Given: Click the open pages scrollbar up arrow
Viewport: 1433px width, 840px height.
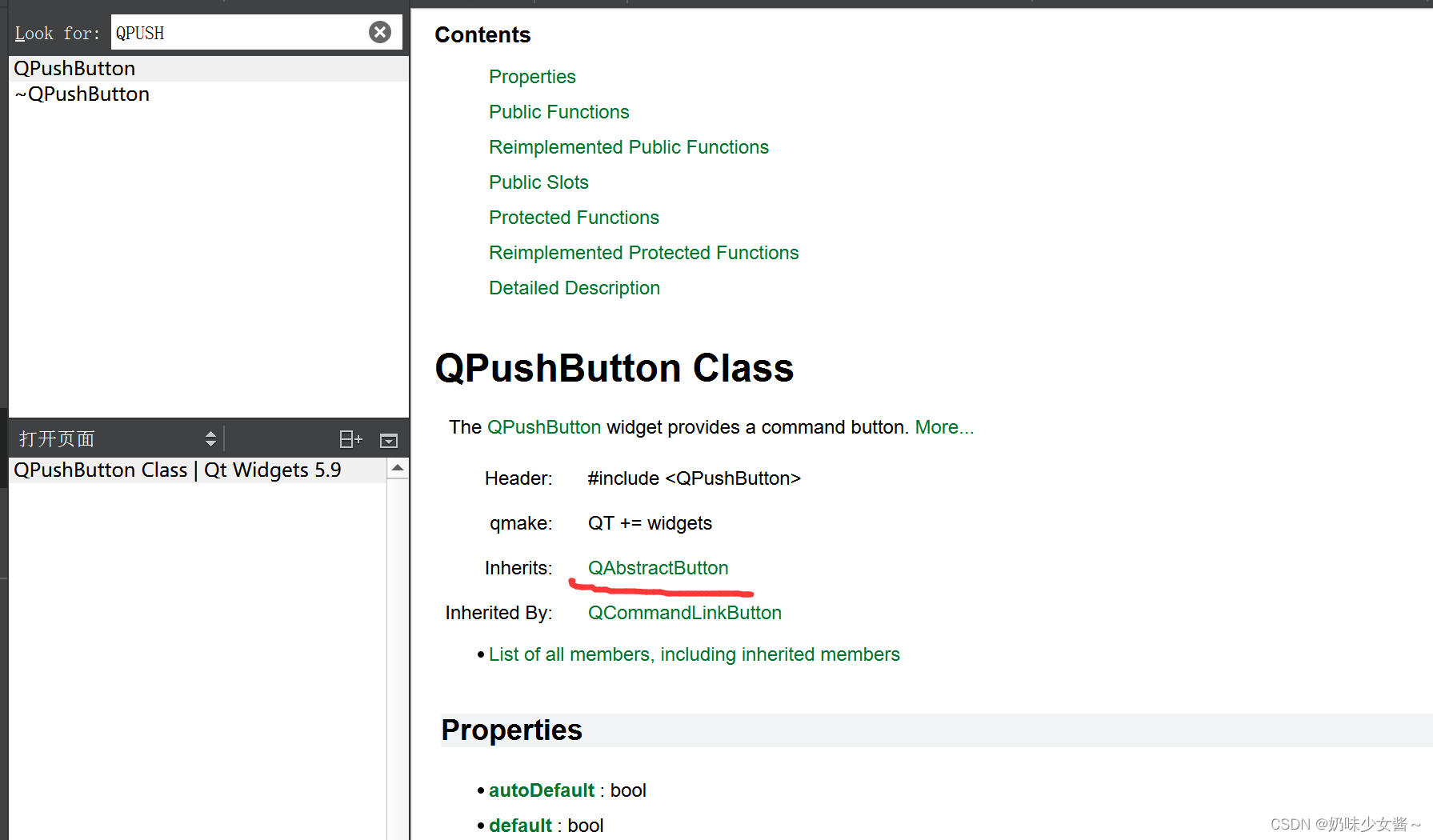Looking at the screenshot, I should [x=398, y=468].
